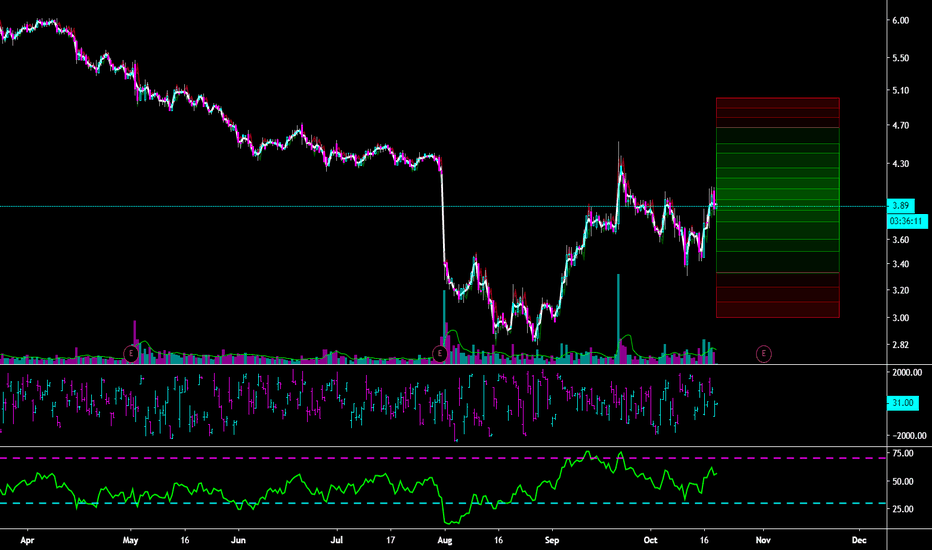The height and width of the screenshot is (550, 932).
Task: Click the 3.00 price axis label
Action: 900,318
